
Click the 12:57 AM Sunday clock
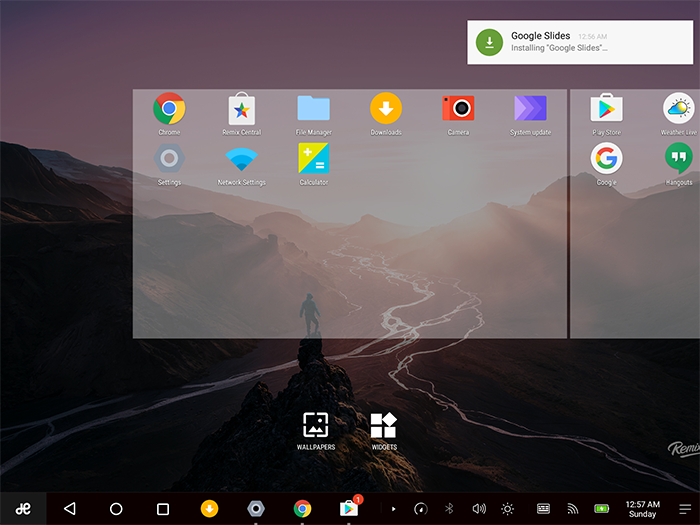[642, 509]
